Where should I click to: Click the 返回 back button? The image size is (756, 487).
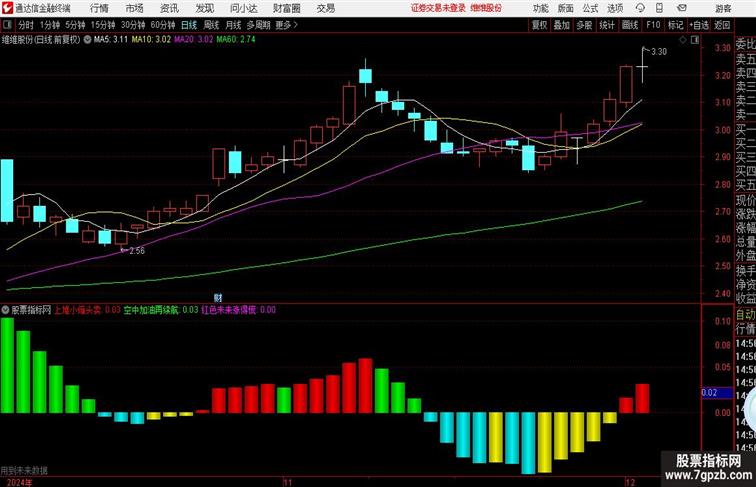click(722, 25)
